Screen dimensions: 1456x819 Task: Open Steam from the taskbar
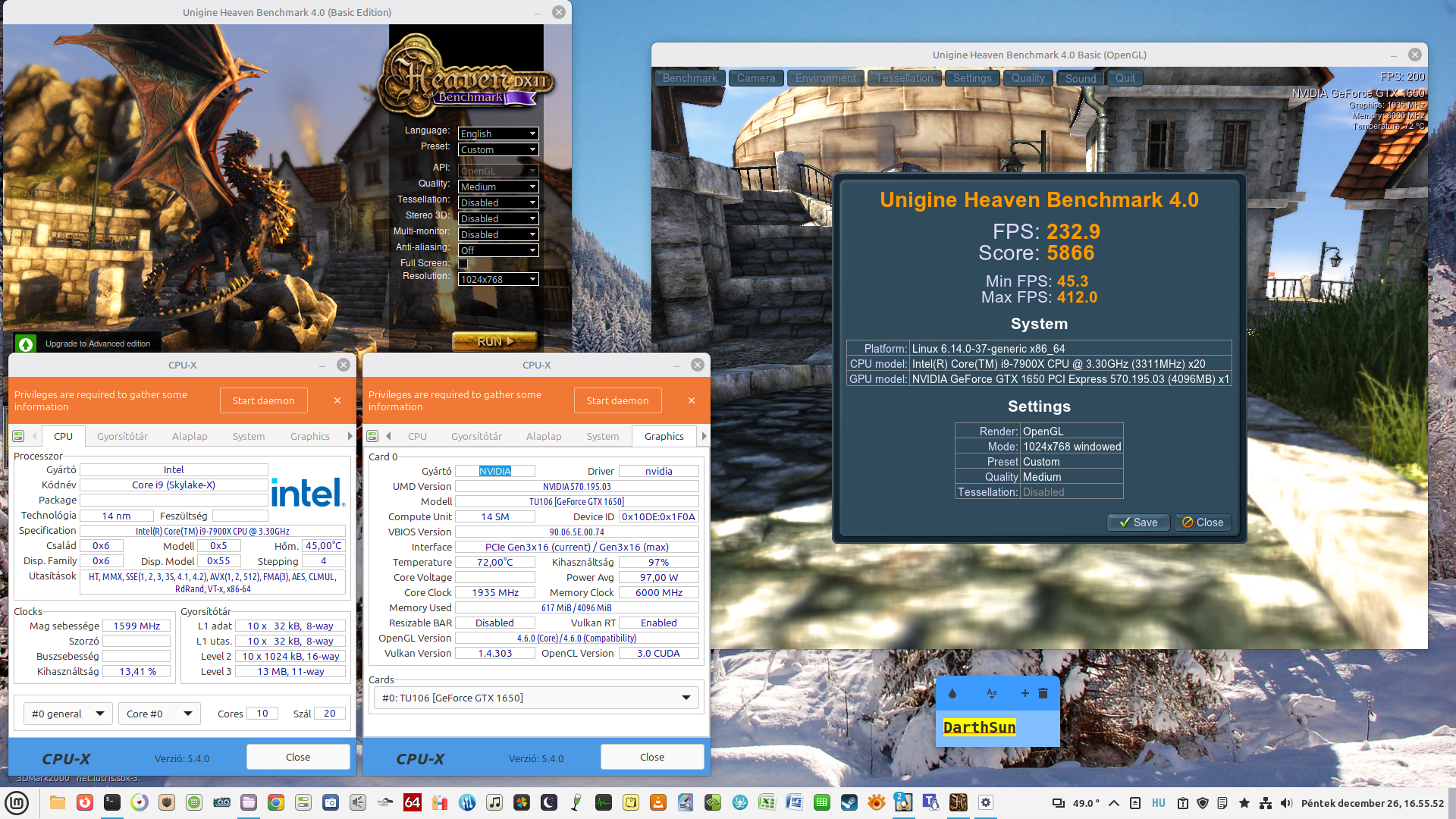(x=849, y=802)
